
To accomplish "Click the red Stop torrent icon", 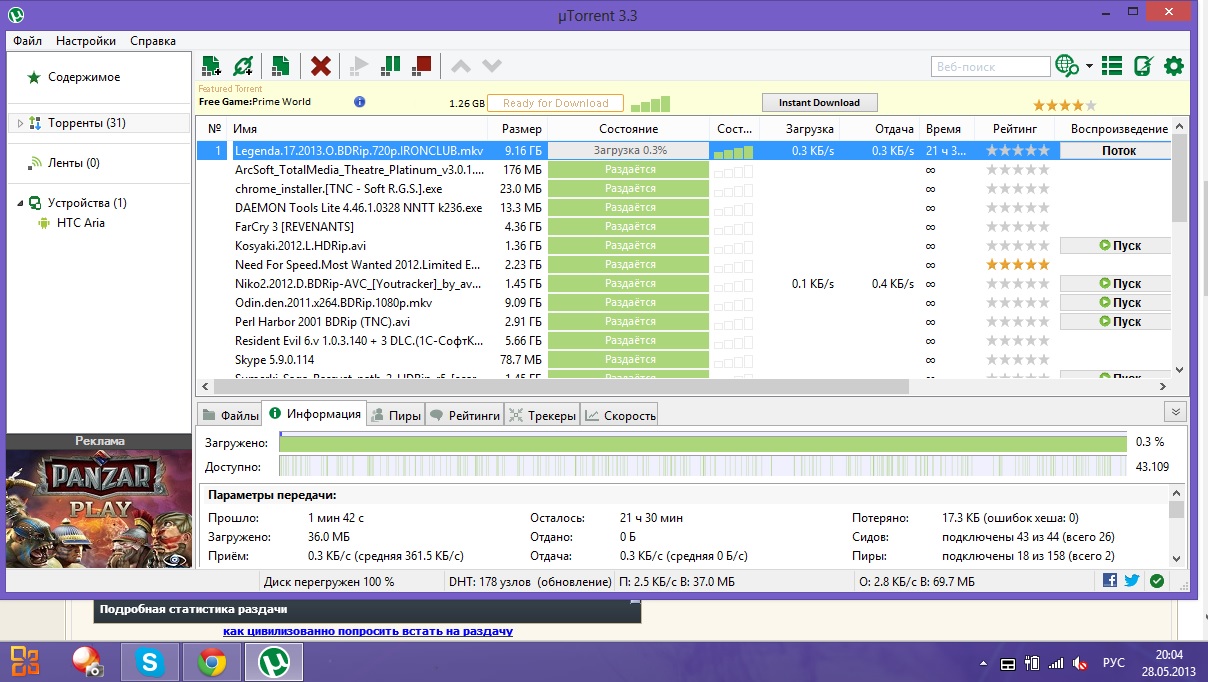I will (x=422, y=66).
